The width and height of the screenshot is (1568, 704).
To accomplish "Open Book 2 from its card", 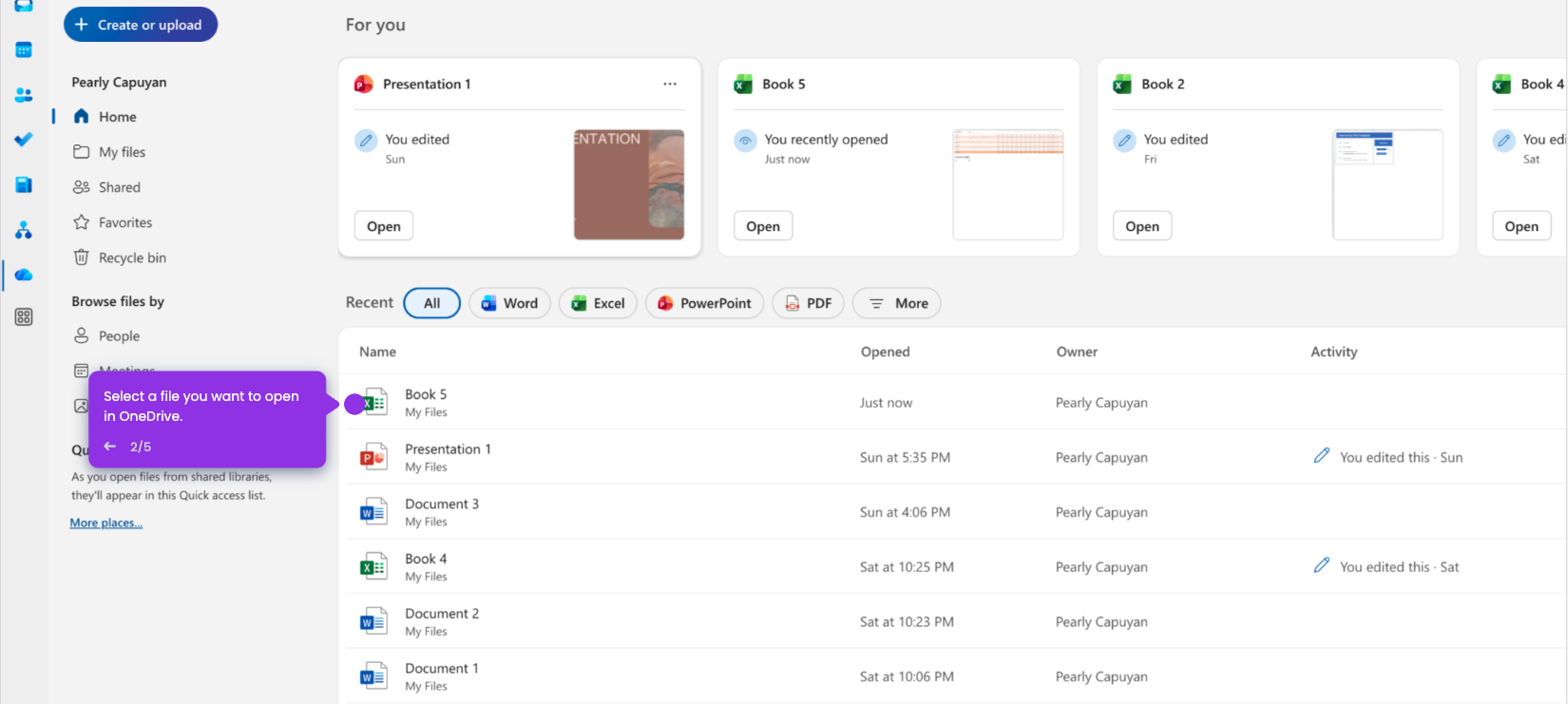I will coord(1142,226).
